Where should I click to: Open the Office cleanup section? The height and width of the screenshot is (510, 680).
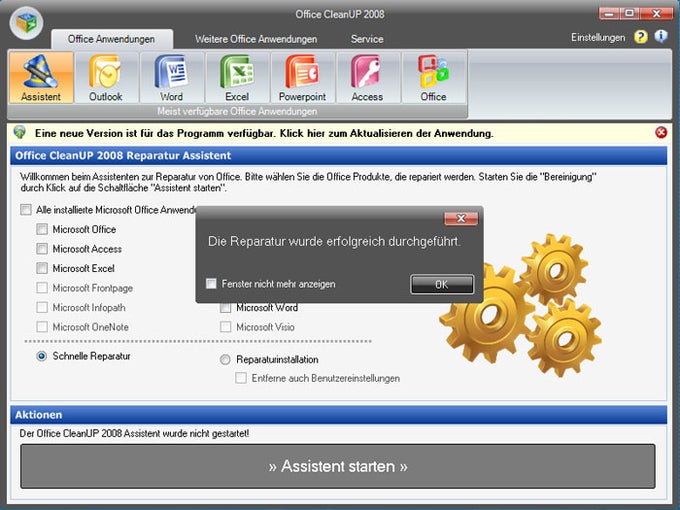point(433,78)
